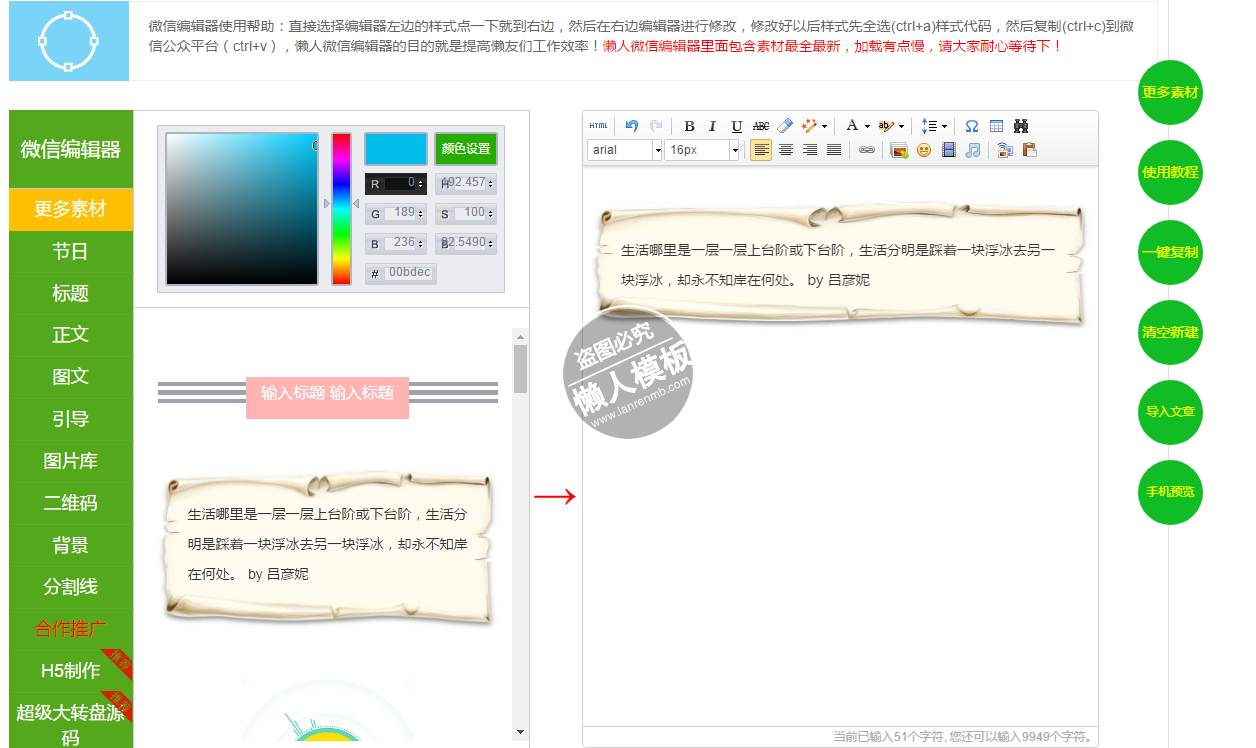Click the G value stepper arrows
This screenshot has width=1256, height=748.
[x=421, y=214]
